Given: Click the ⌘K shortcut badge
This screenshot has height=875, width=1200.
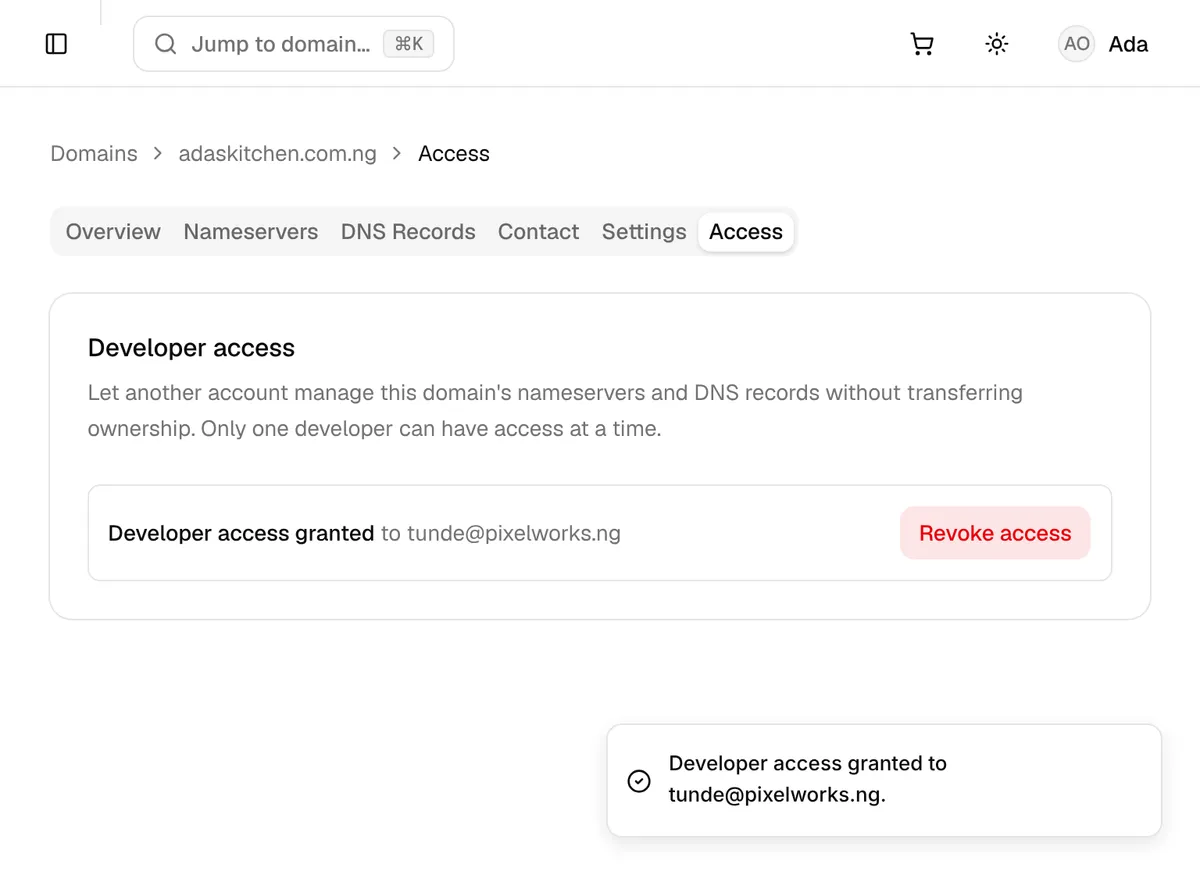Looking at the screenshot, I should (408, 44).
